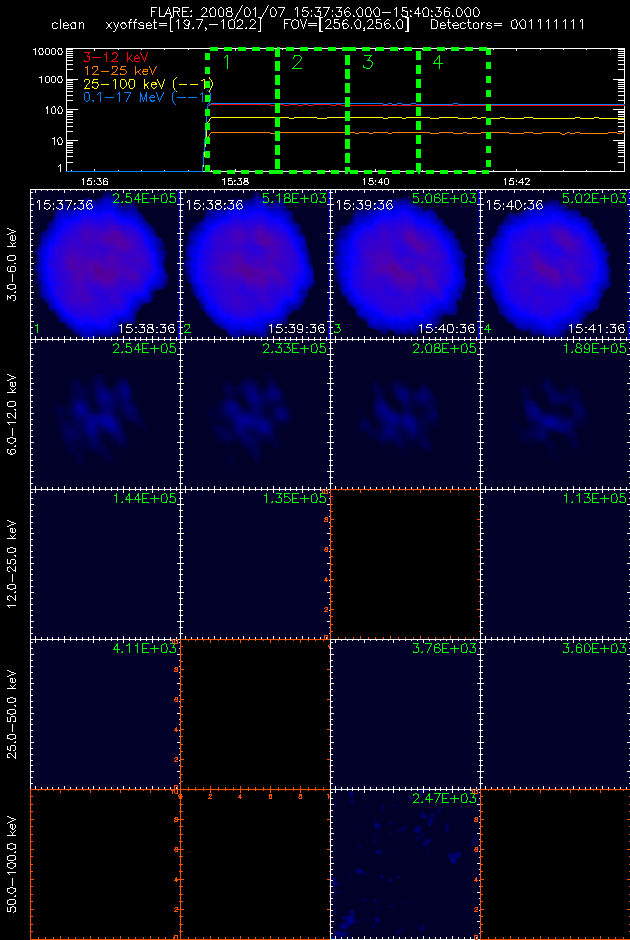The width and height of the screenshot is (630, 940).
Task: Open the 3-6 keV image starting 15:37:36
Action: 105,263
